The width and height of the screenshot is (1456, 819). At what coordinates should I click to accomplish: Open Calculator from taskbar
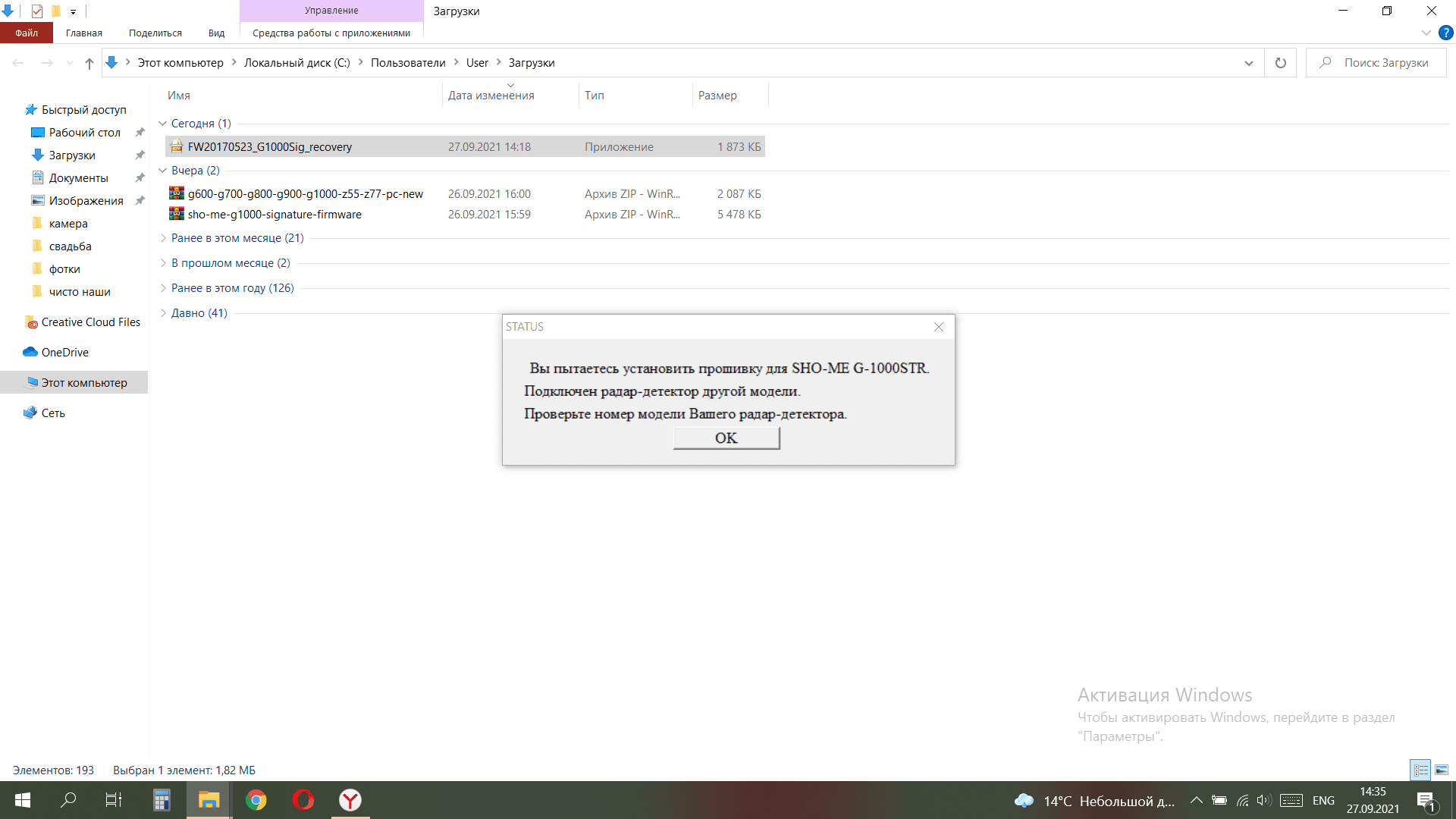click(162, 800)
